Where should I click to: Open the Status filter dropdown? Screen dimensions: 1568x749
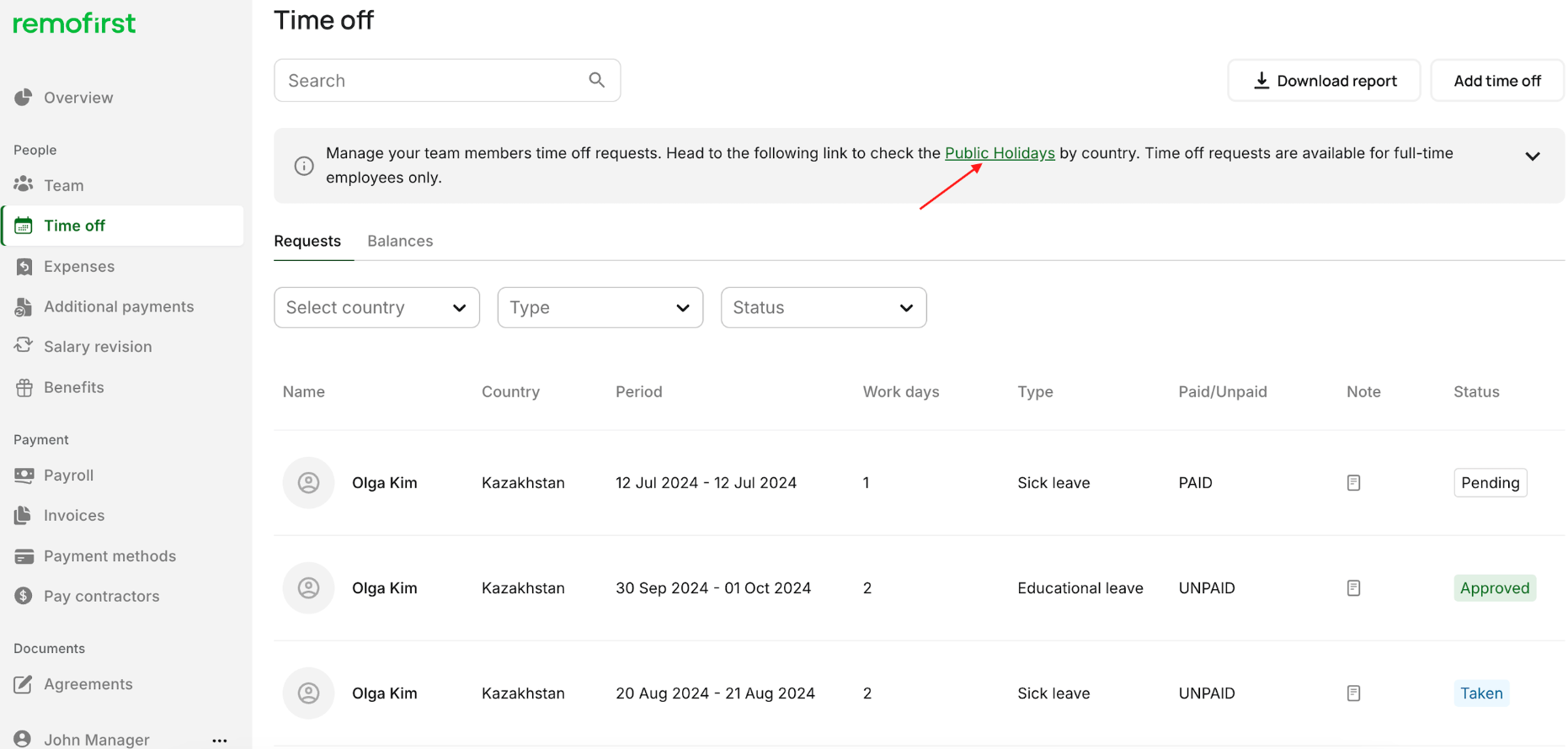click(x=824, y=307)
